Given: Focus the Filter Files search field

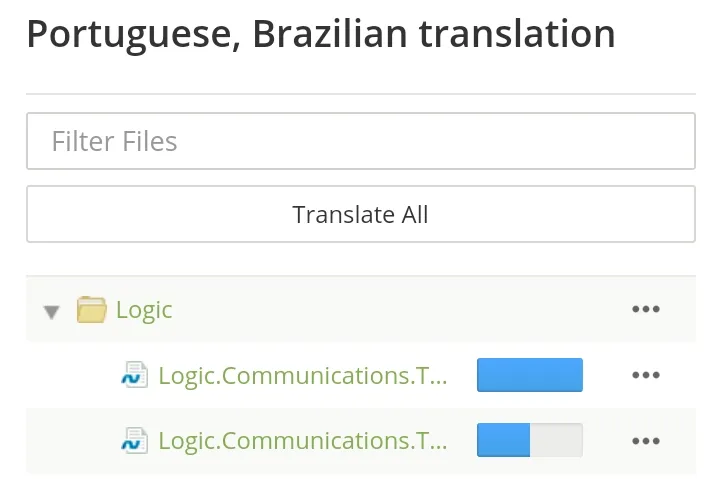Looking at the screenshot, I should 361,141.
